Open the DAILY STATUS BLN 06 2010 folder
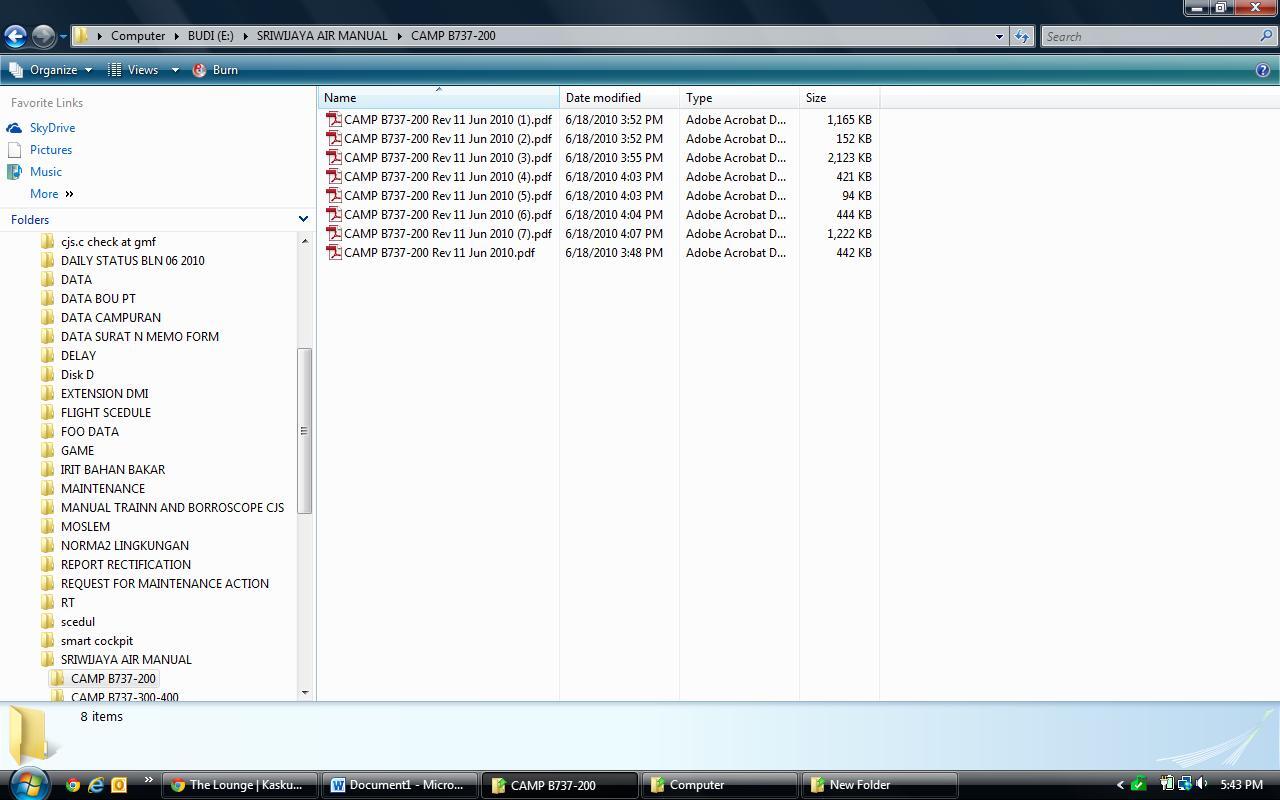Viewport: 1280px width, 800px height. [x=132, y=261]
